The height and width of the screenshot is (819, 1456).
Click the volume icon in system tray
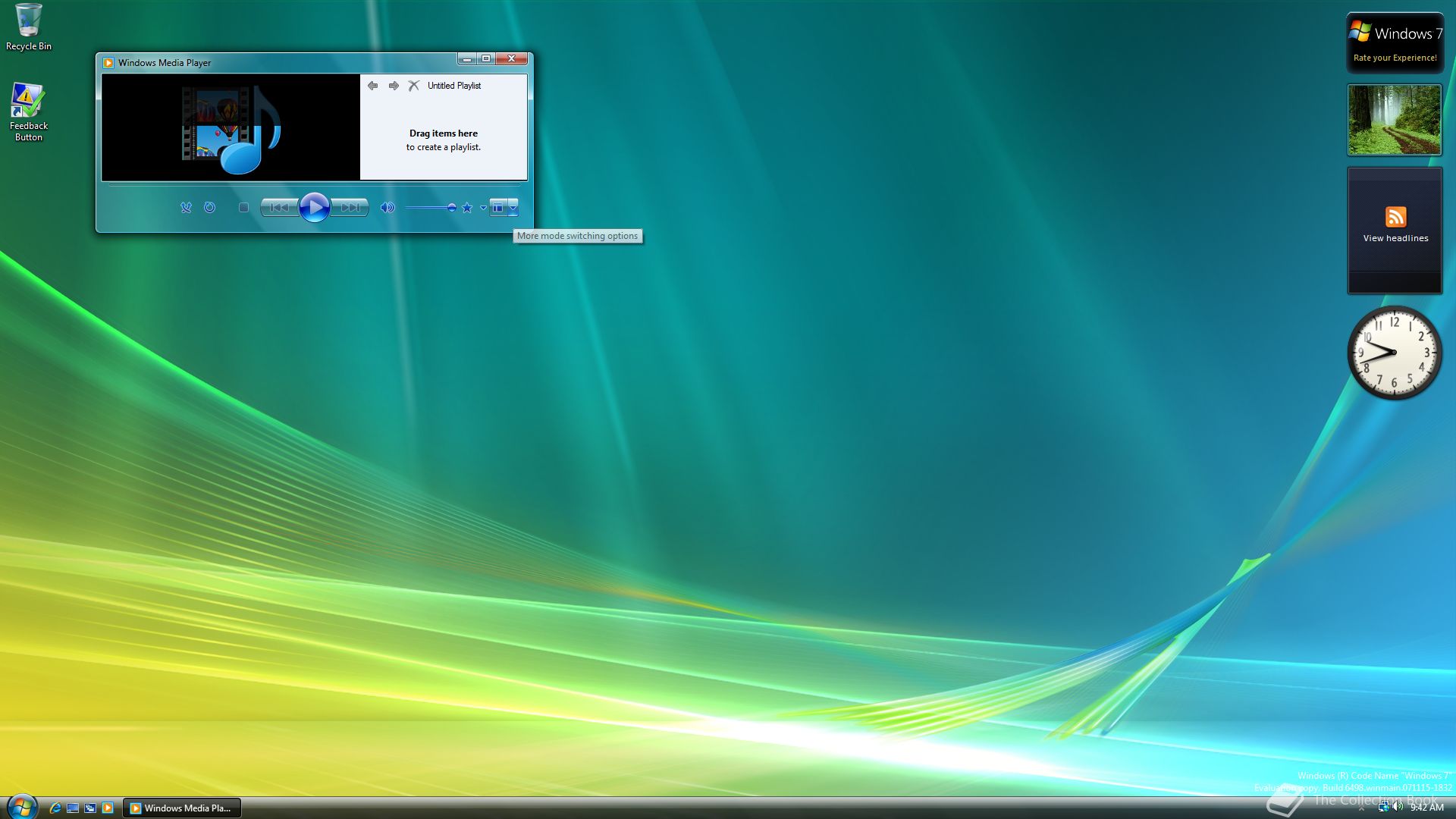point(1398,807)
